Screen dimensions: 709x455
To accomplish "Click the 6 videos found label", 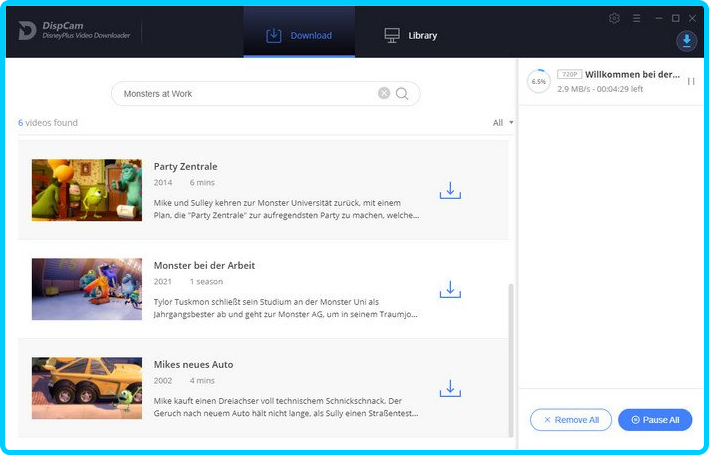I will point(48,123).
